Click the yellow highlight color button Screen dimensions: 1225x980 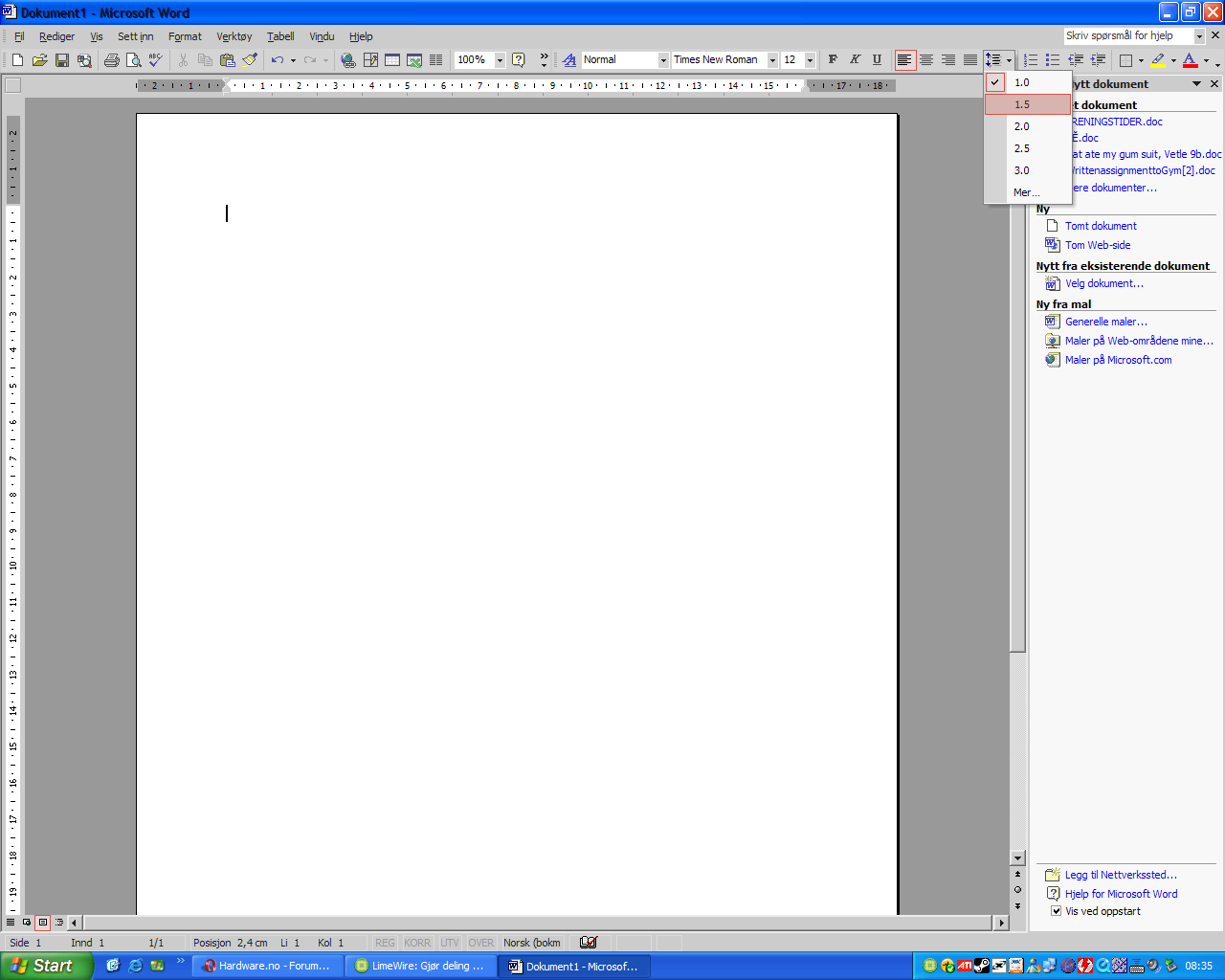tap(1158, 59)
